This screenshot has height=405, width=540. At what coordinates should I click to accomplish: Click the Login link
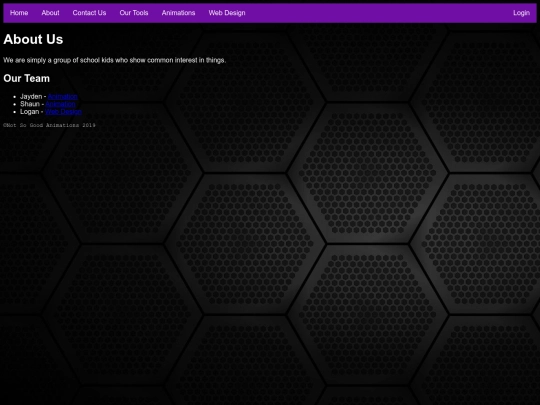521,13
